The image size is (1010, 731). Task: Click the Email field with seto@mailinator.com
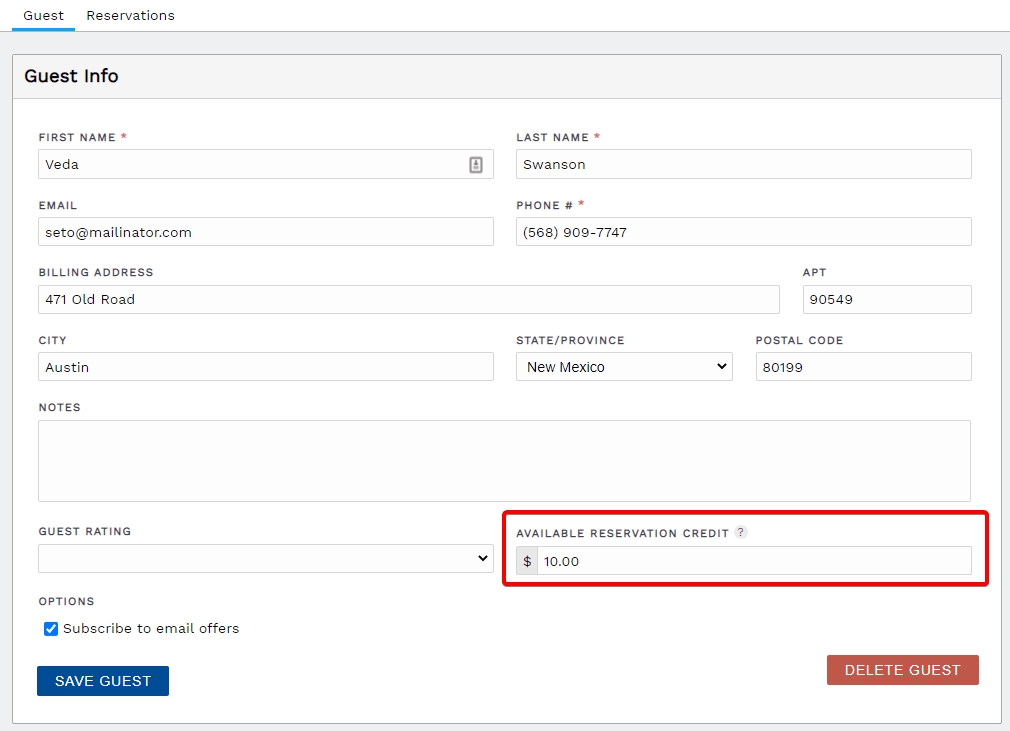click(x=265, y=231)
